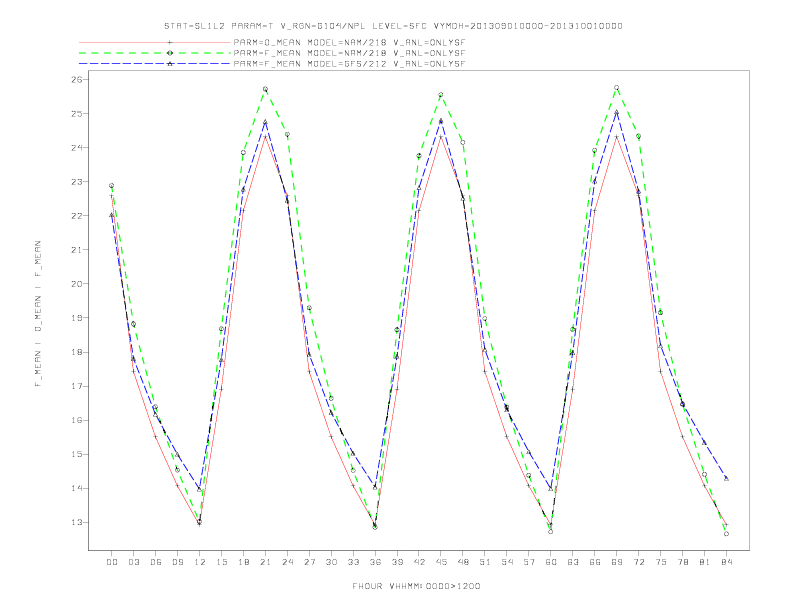This screenshot has height=612, width=792.
Task: Click x-axis forecast hour label 45
Action: tap(441, 562)
